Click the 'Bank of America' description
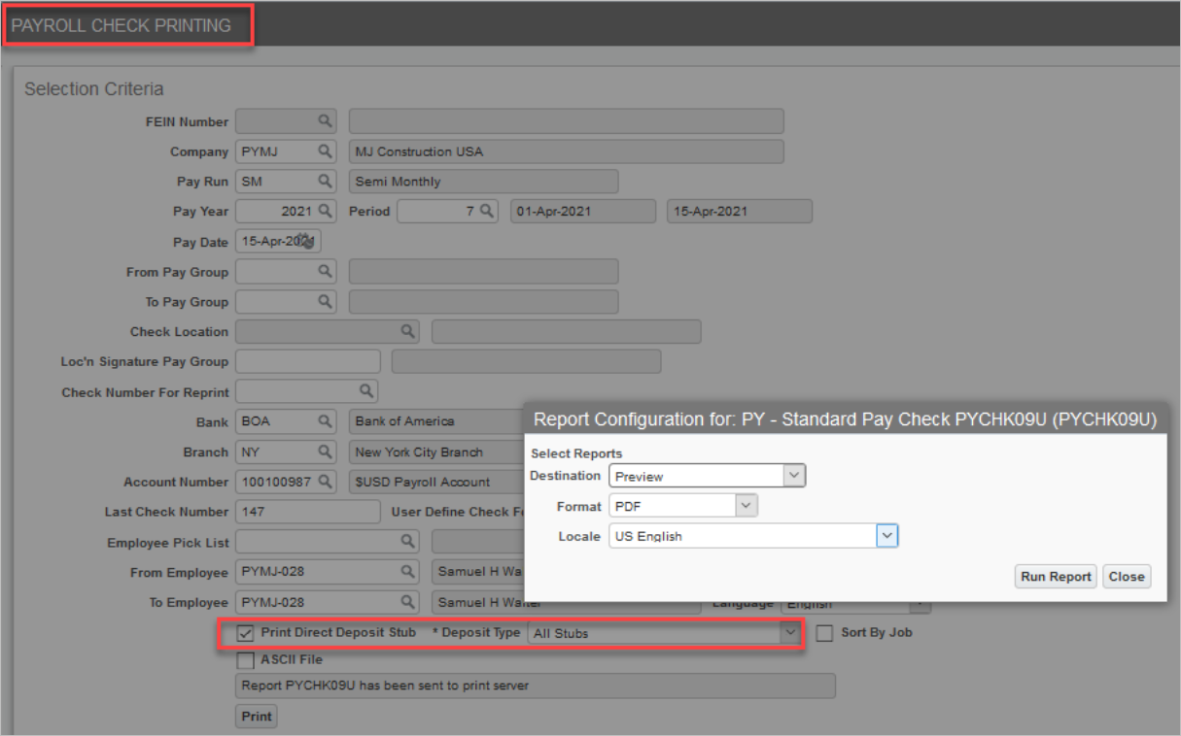This screenshot has height=736, width=1181. (404, 421)
